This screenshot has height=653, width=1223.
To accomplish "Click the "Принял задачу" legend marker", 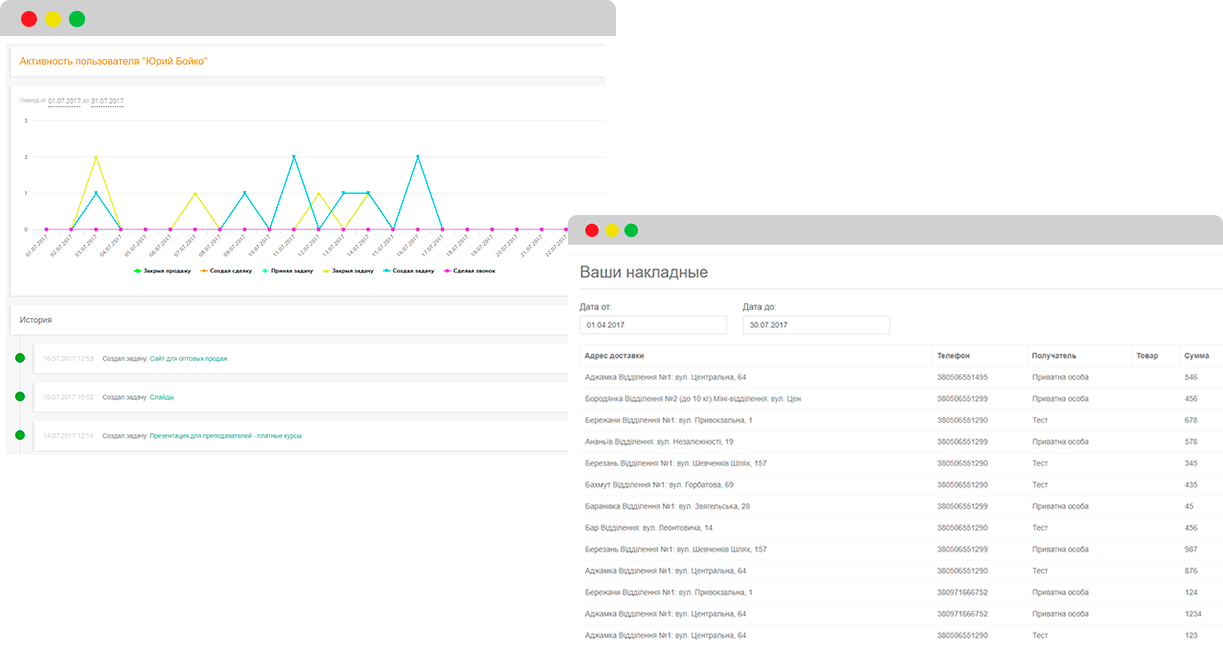I will click(263, 270).
